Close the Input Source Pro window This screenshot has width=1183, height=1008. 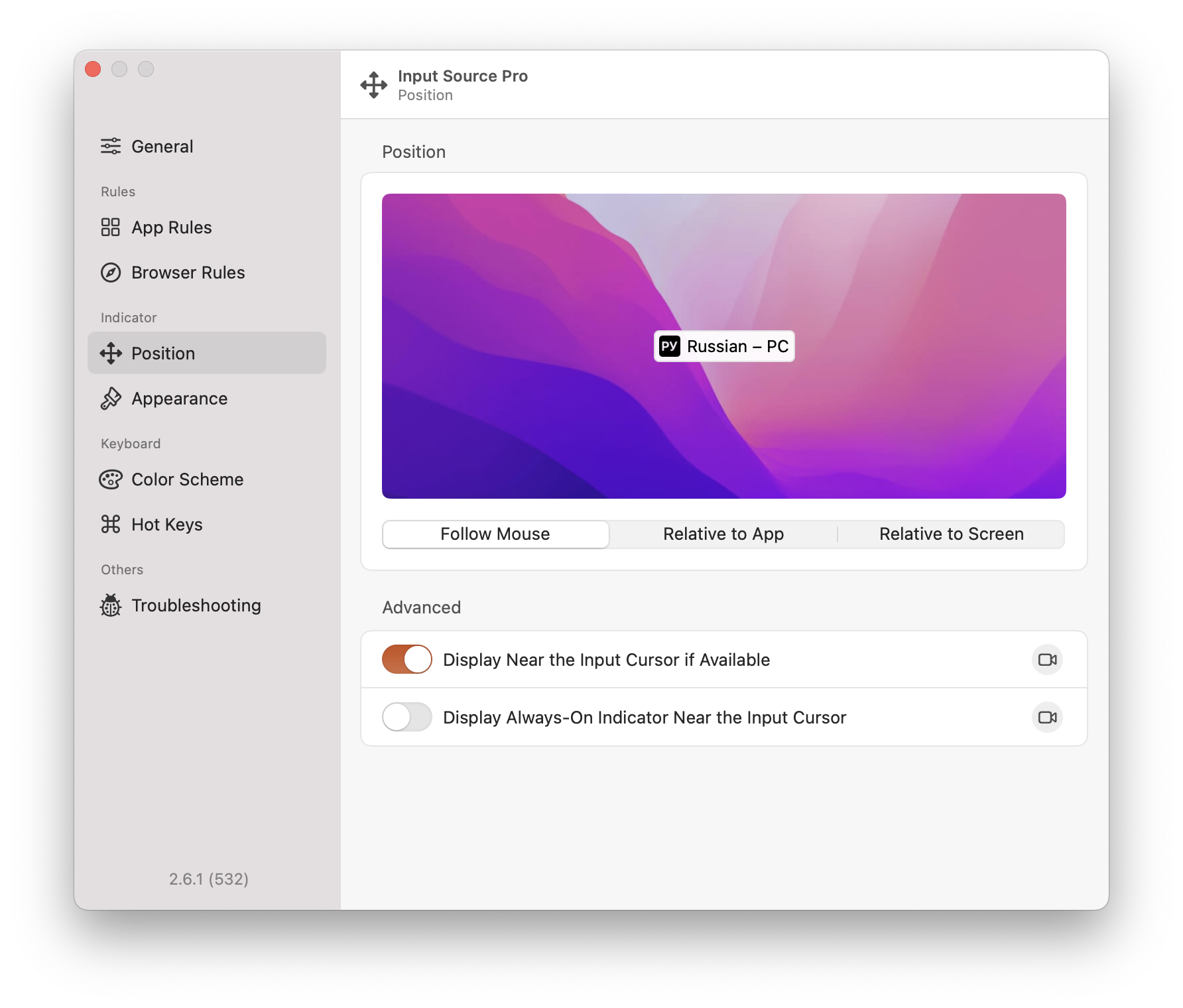[x=93, y=69]
